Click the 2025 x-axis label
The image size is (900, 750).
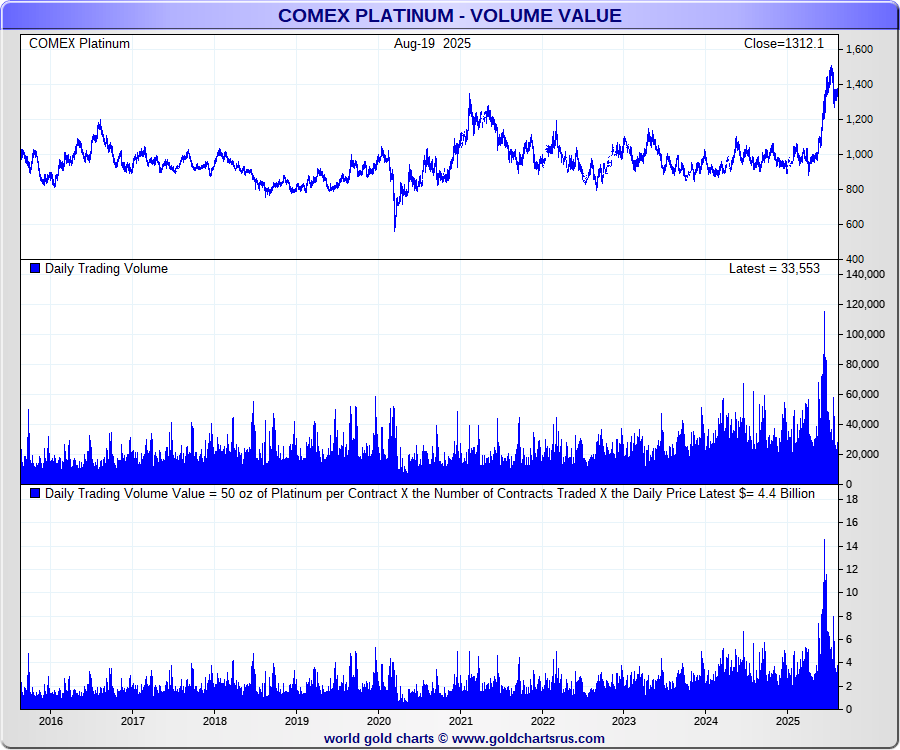(x=788, y=721)
